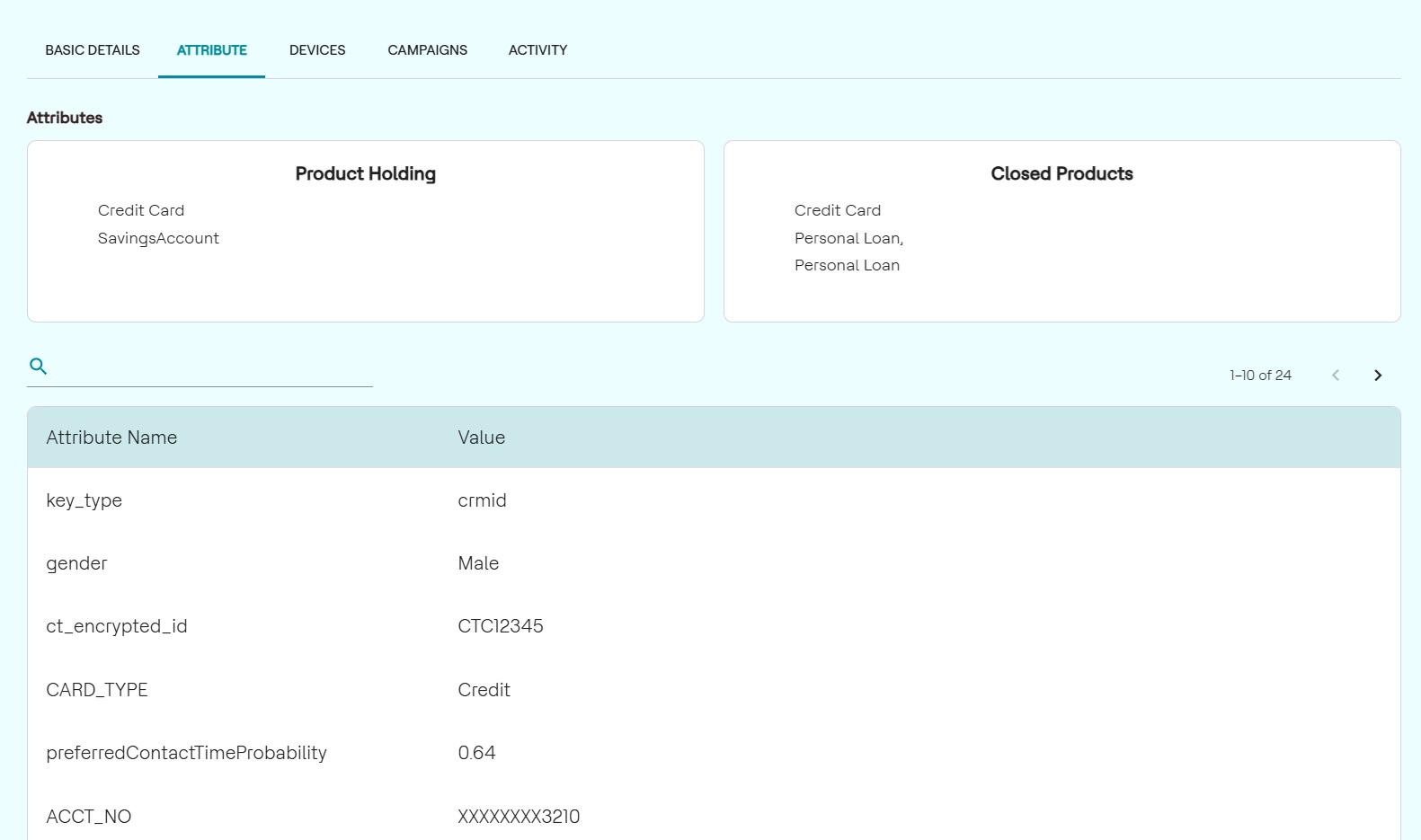
Task: Select the gender attribute row
Action: point(76,563)
